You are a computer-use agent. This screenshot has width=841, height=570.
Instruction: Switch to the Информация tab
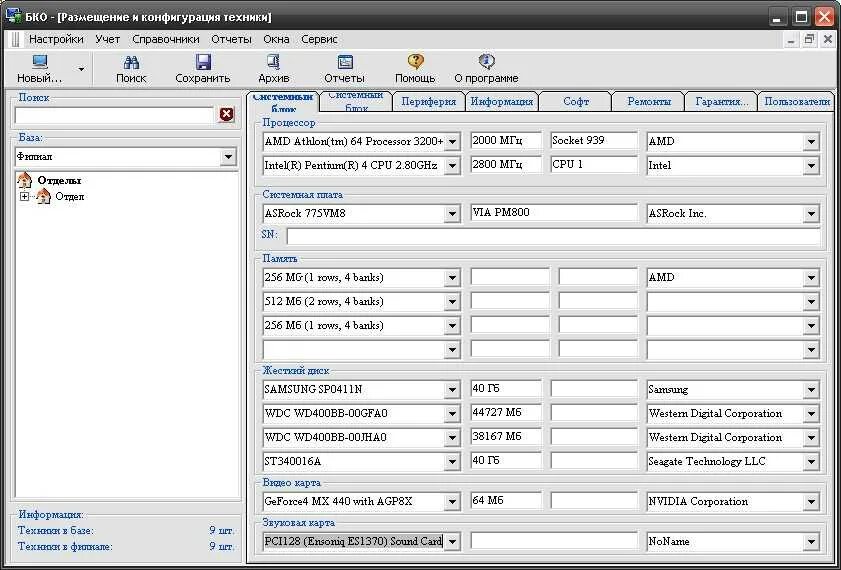[501, 101]
